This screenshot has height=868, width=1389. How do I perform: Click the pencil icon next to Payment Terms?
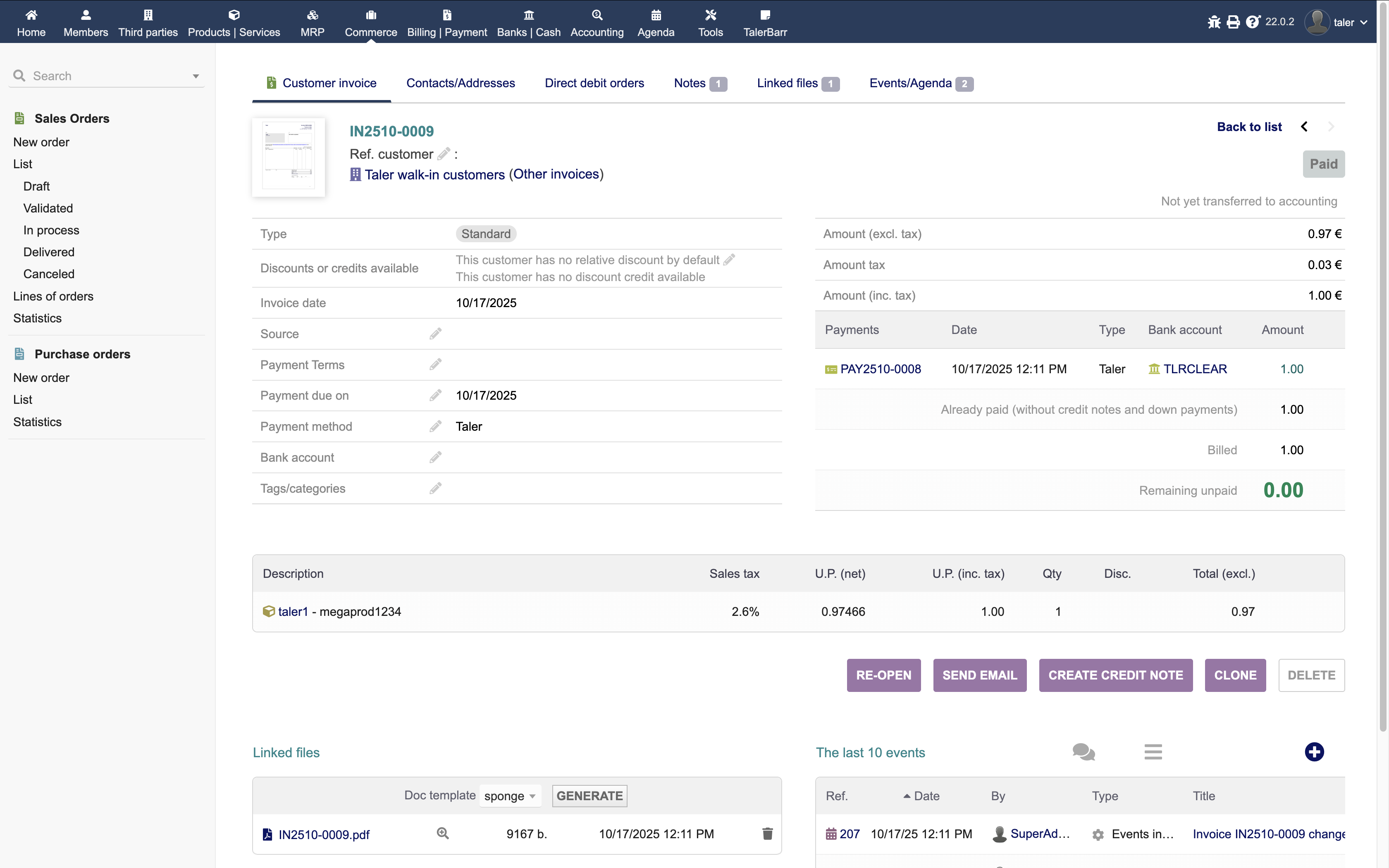436,365
